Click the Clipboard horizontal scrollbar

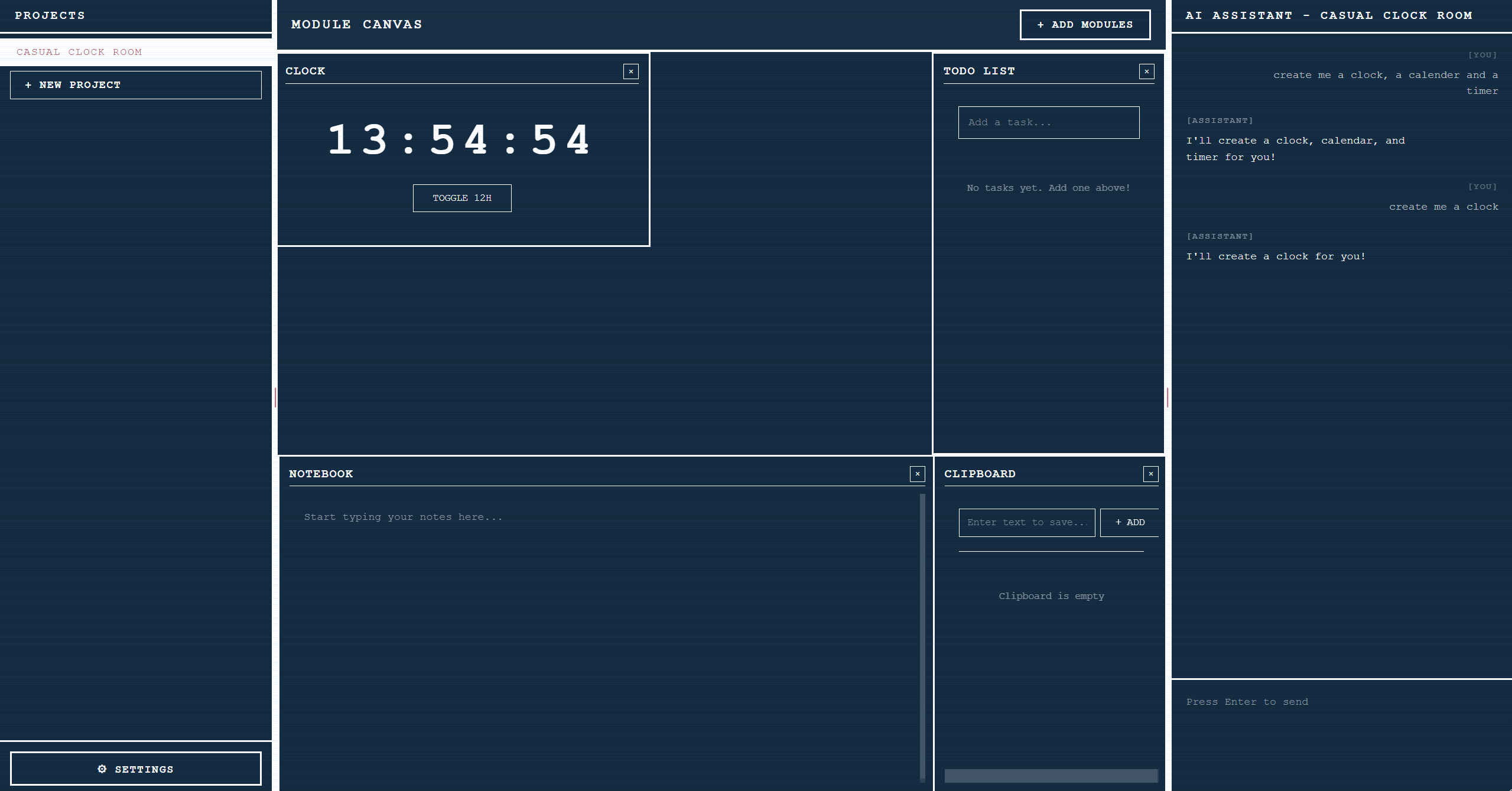1051,776
